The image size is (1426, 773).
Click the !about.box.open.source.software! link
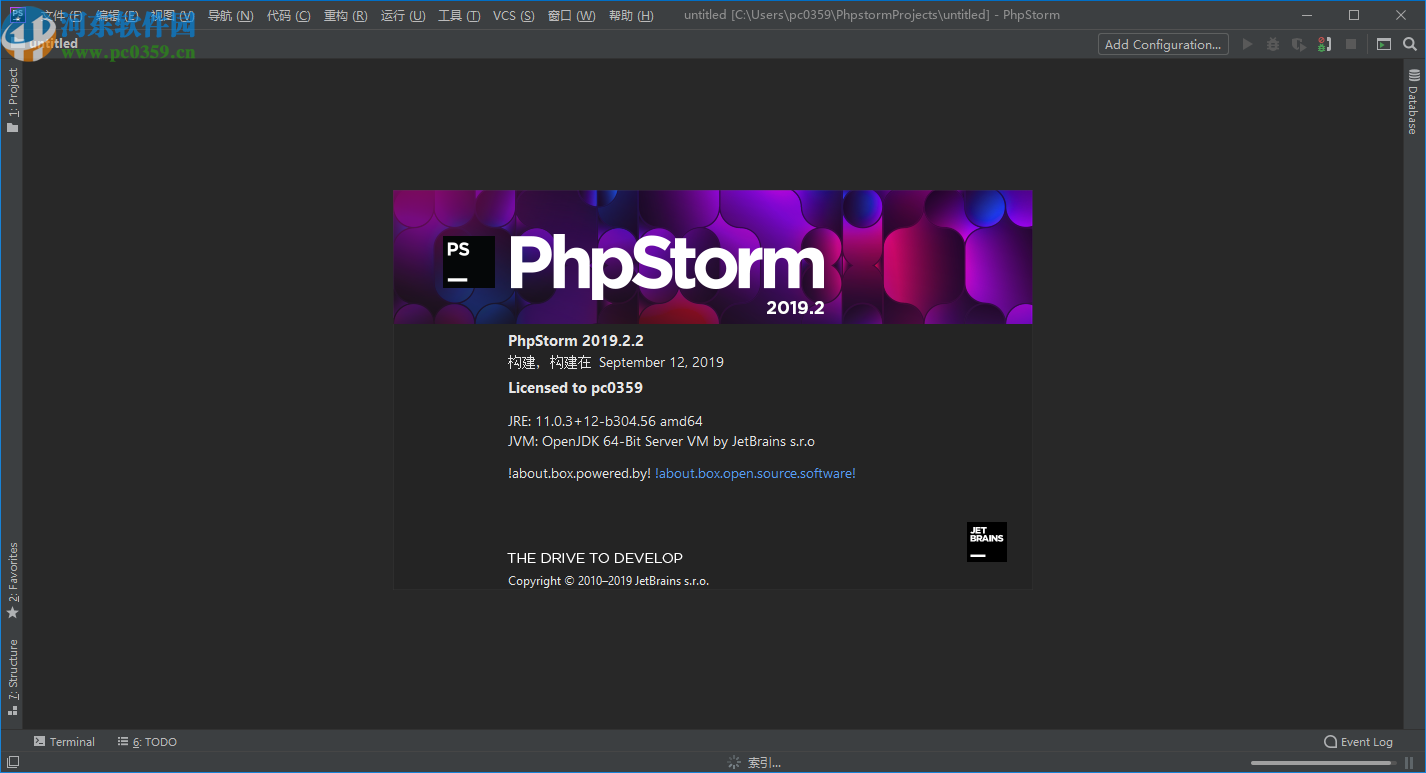pyautogui.click(x=755, y=473)
